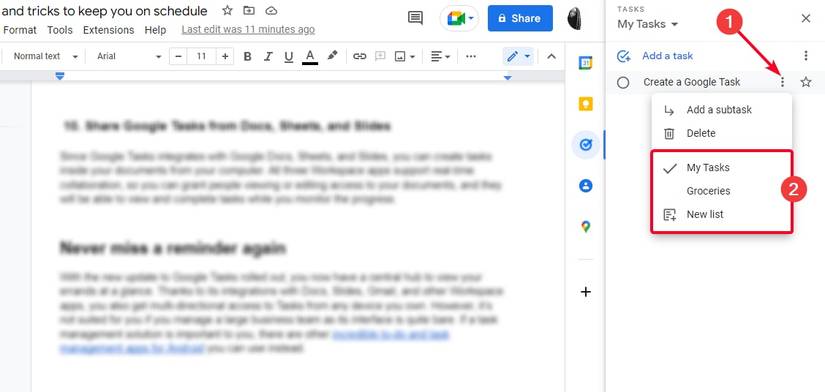Collapse the menus with up chevron

pos(551,56)
